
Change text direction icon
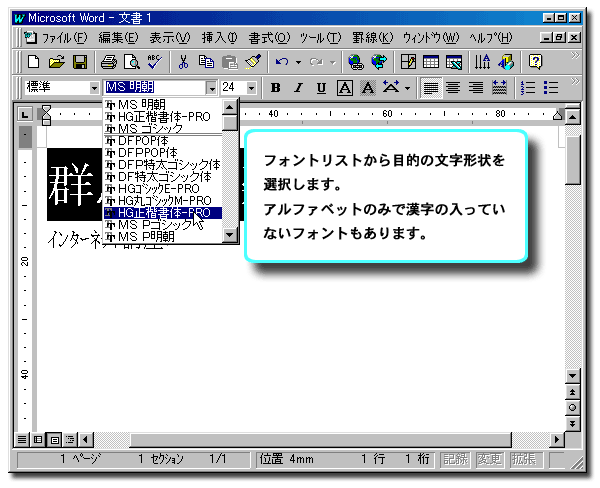click(483, 62)
